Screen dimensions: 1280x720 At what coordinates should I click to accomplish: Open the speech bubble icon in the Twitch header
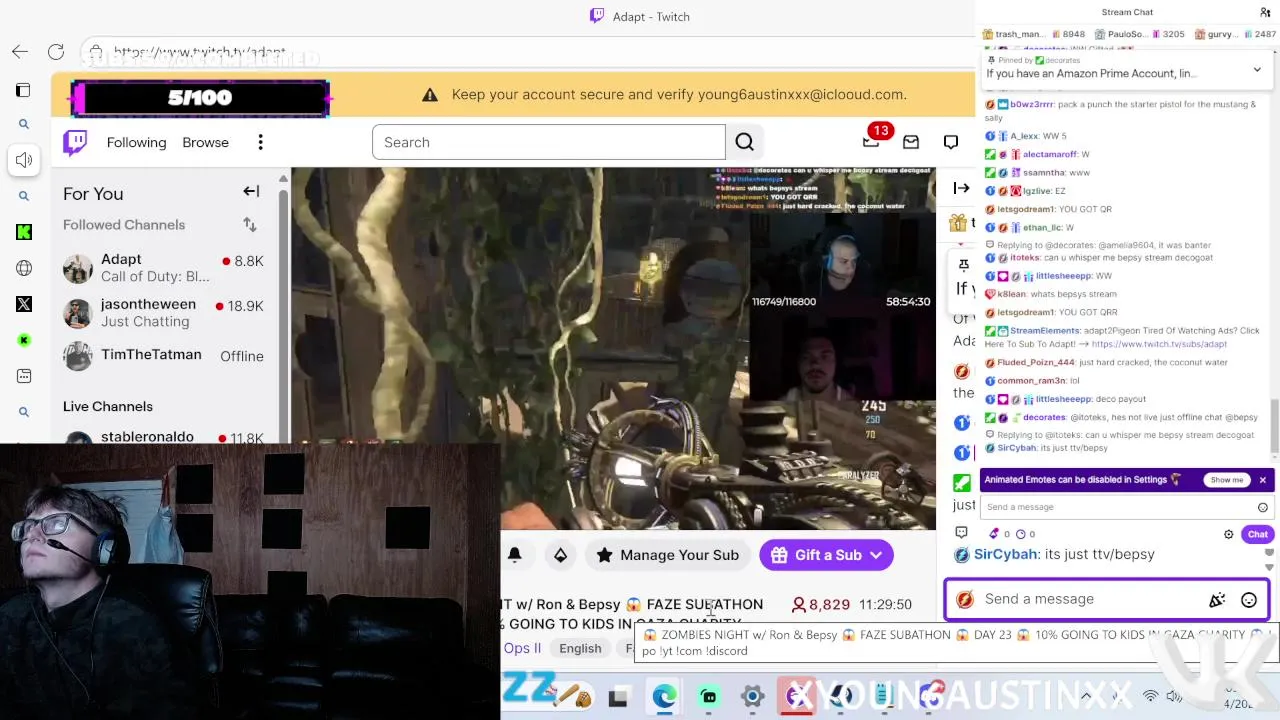pos(951,143)
